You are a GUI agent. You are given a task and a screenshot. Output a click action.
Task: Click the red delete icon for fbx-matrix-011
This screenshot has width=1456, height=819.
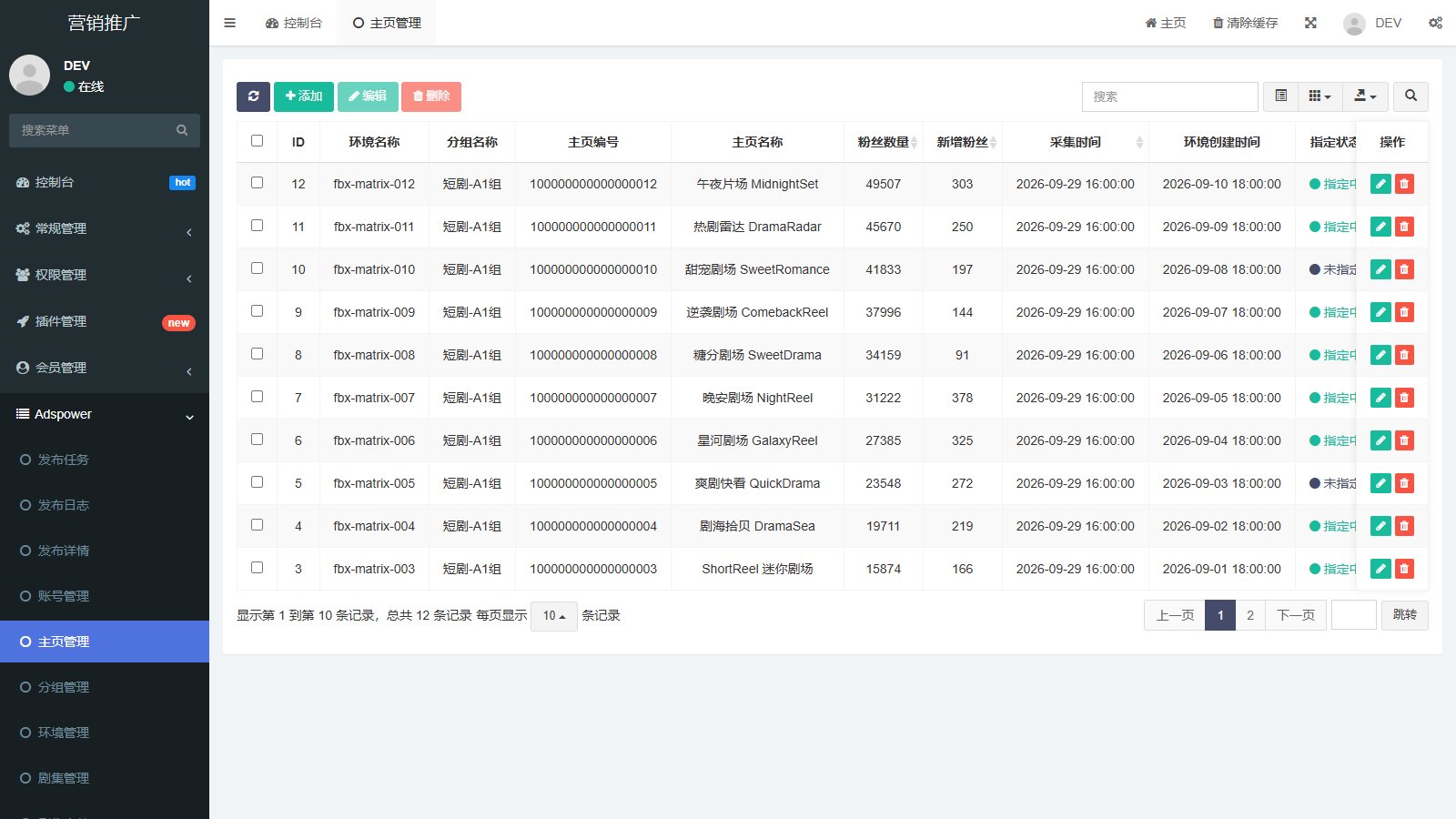pyautogui.click(x=1404, y=227)
